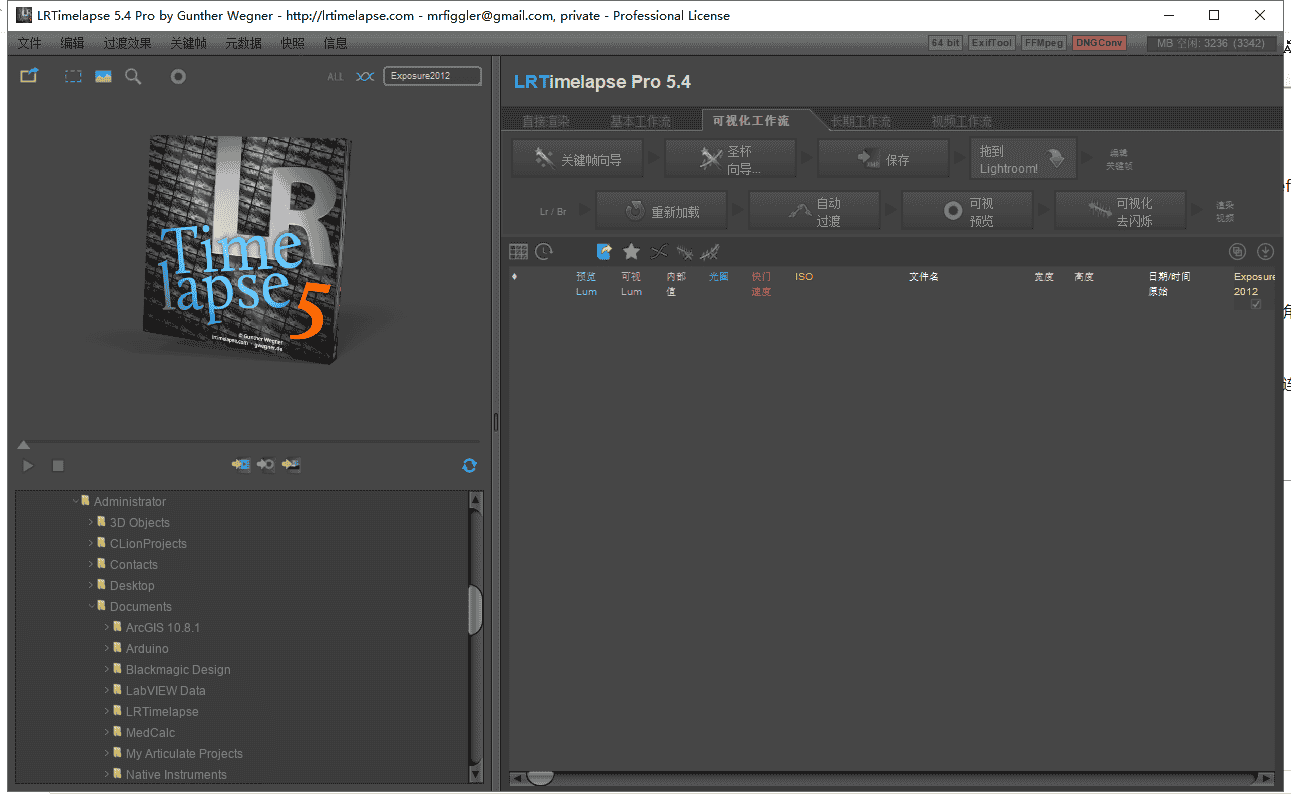
Task: Click the folder tree vertical scrollbar thumb
Action: [x=476, y=609]
